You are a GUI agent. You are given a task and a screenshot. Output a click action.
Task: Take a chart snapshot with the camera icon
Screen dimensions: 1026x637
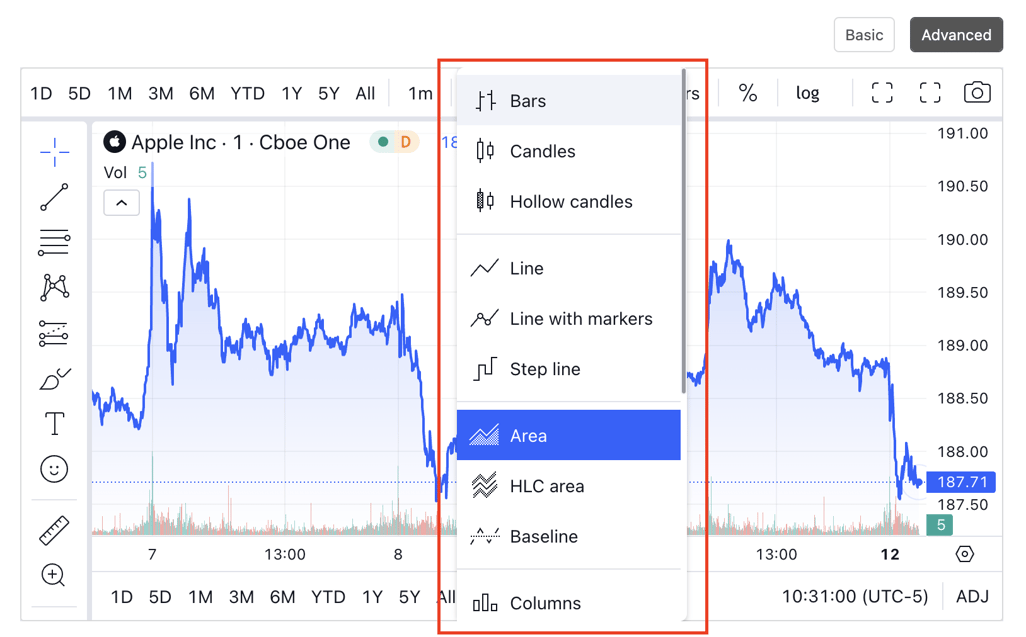977,92
